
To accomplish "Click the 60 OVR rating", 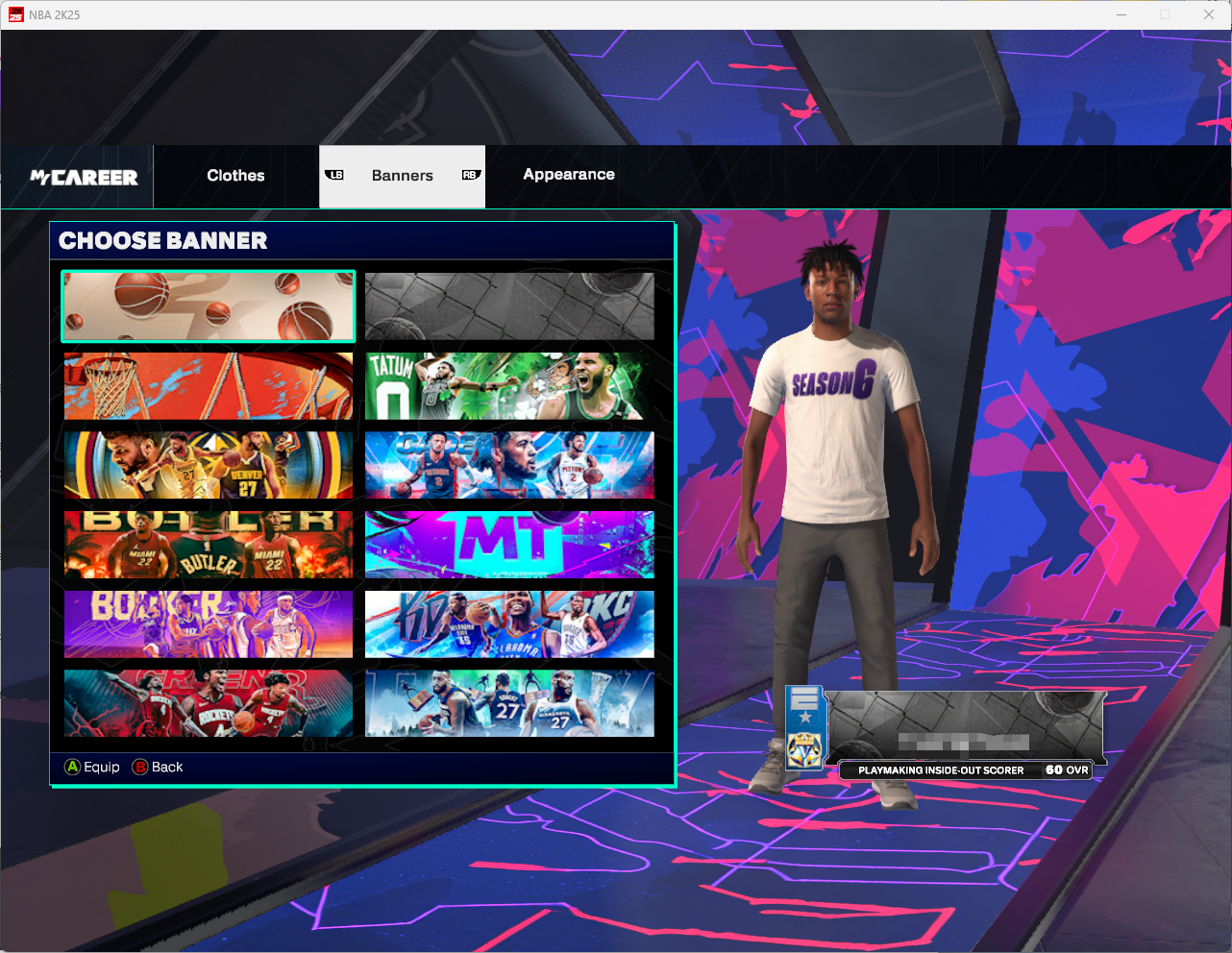I will (x=1067, y=770).
